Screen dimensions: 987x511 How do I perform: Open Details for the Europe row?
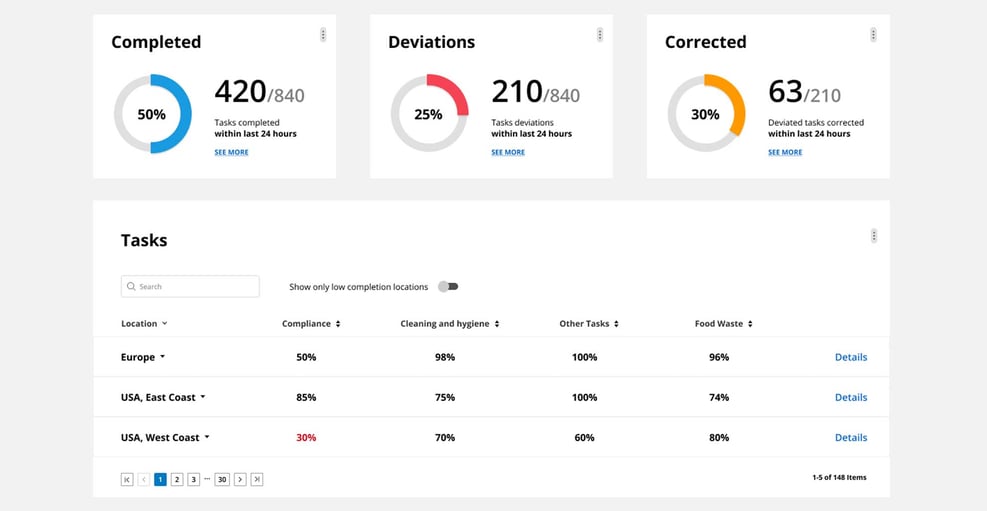click(x=850, y=357)
